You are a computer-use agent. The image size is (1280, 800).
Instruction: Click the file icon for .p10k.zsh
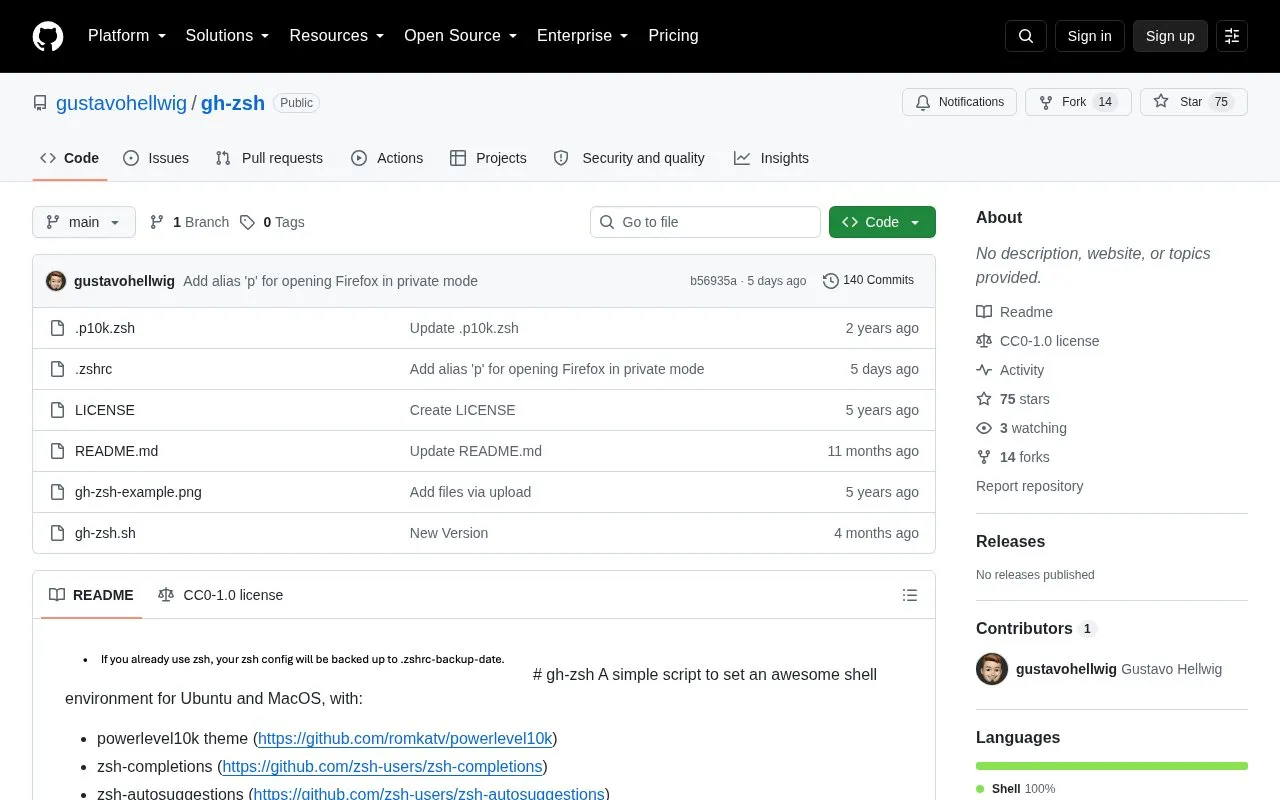point(58,328)
